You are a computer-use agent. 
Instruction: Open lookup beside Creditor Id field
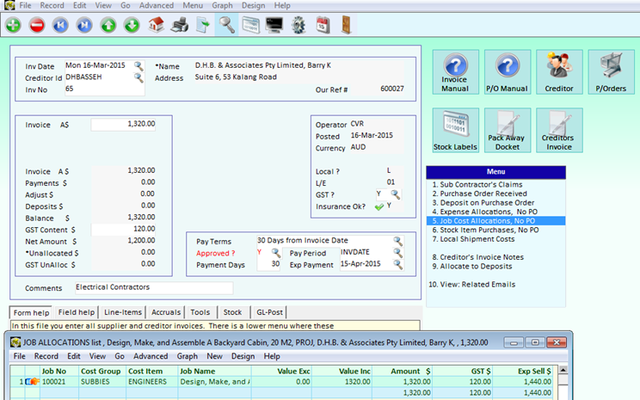pos(139,78)
